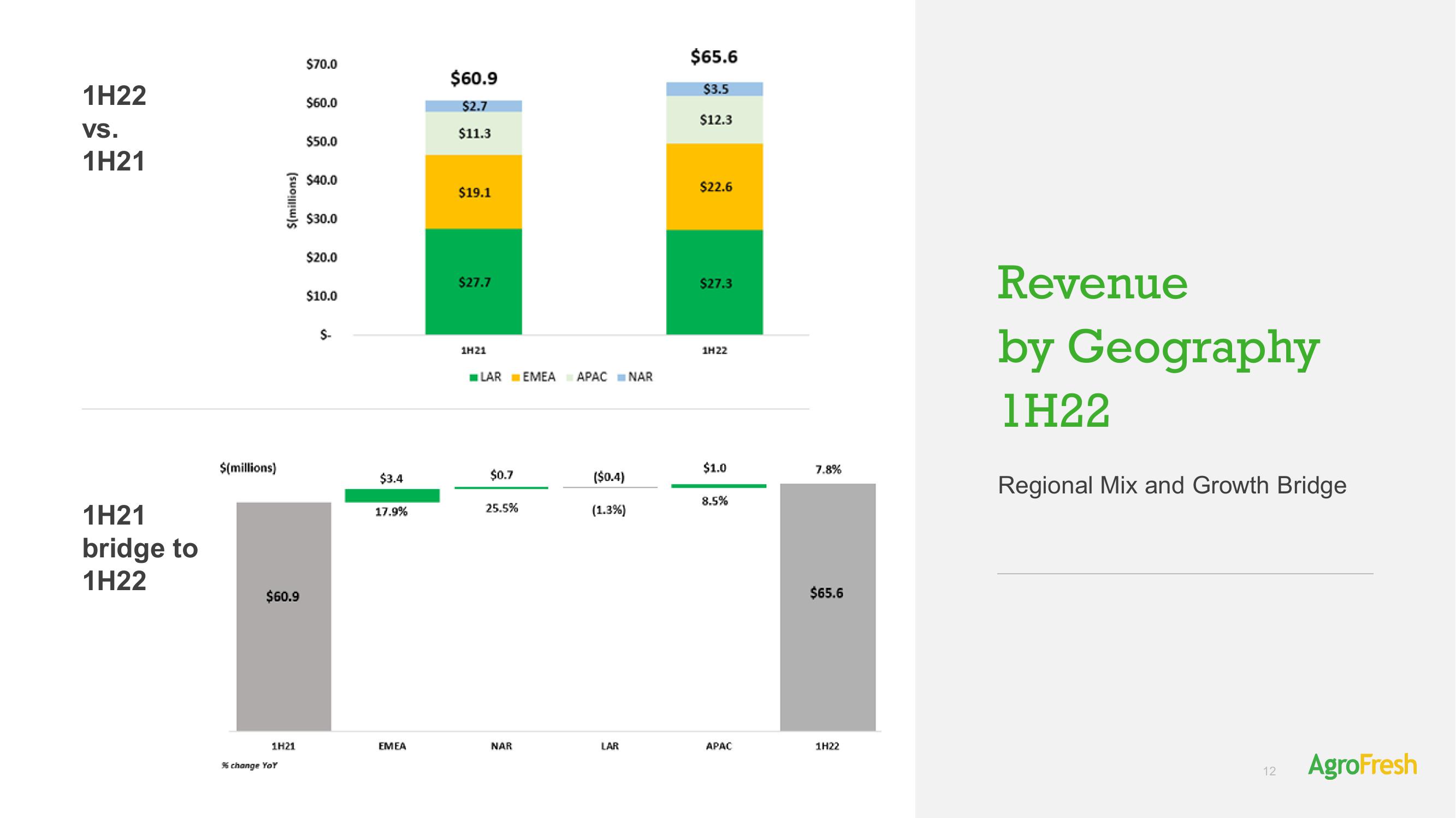Click the green EMEA bridge bar
This screenshot has height=818, width=1456.
click(x=392, y=496)
